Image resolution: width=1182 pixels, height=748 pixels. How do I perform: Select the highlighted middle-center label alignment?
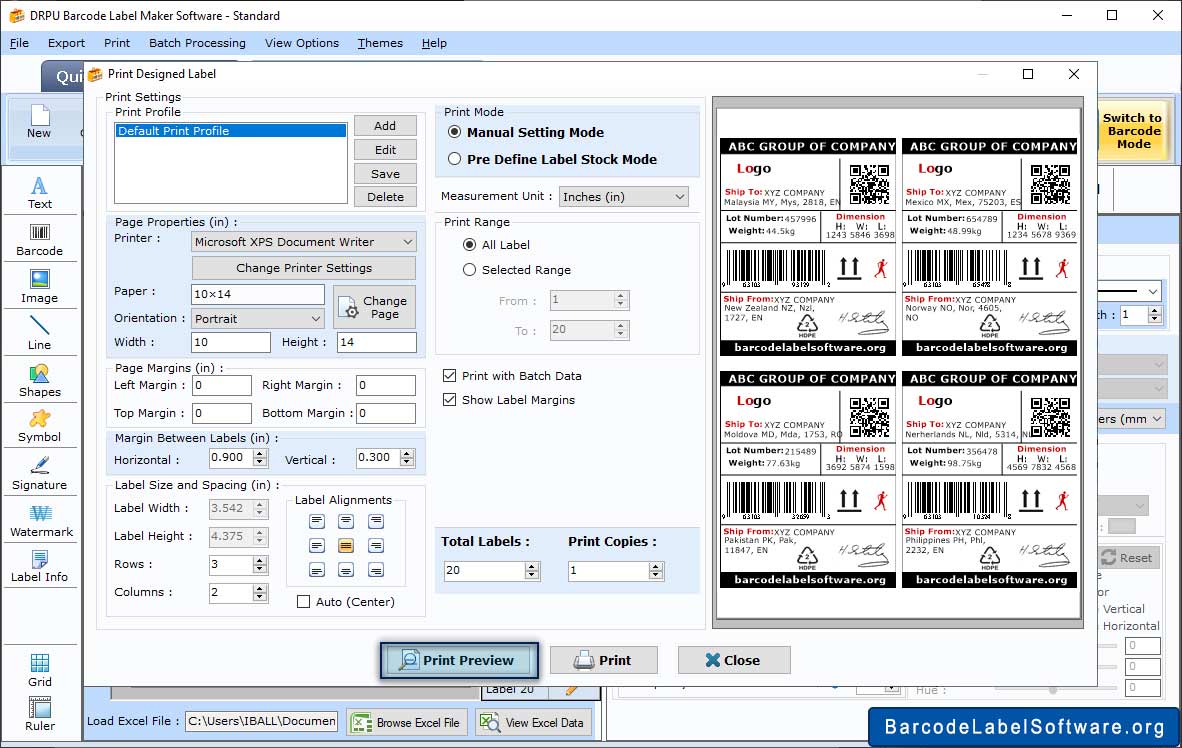coord(346,545)
